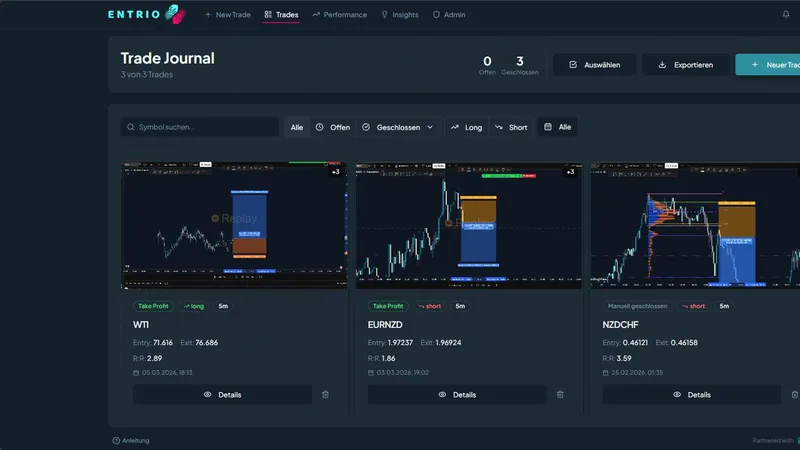Image resolution: width=800 pixels, height=450 pixels.
Task: Click the WTI R:R value 2.89
Action: [x=154, y=358]
